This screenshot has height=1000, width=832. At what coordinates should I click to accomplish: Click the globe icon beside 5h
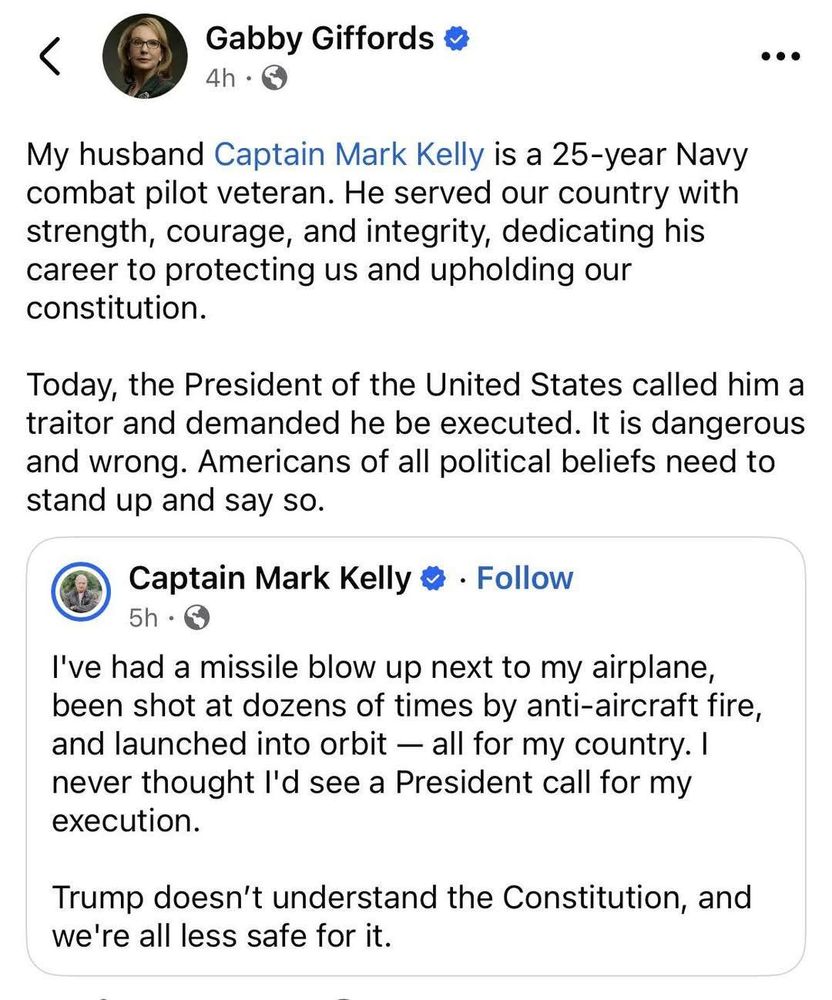(x=197, y=619)
